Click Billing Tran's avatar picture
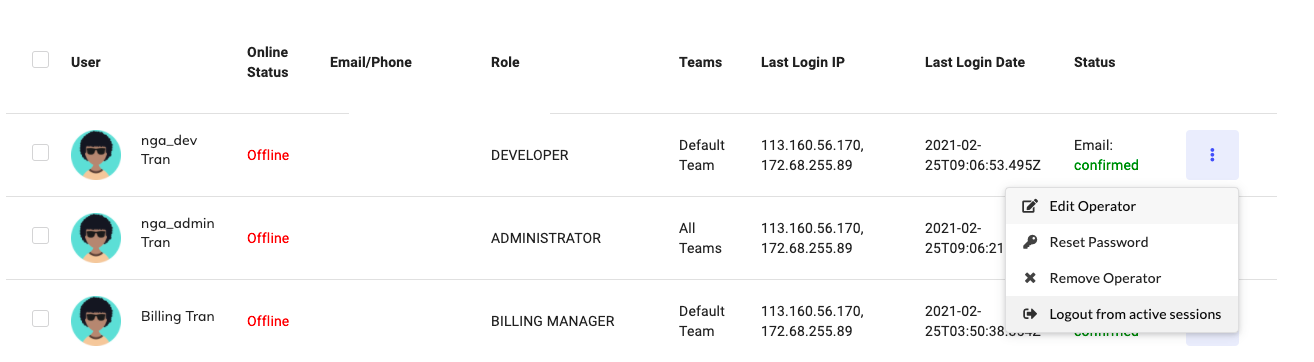The image size is (1314, 362). tap(96, 321)
